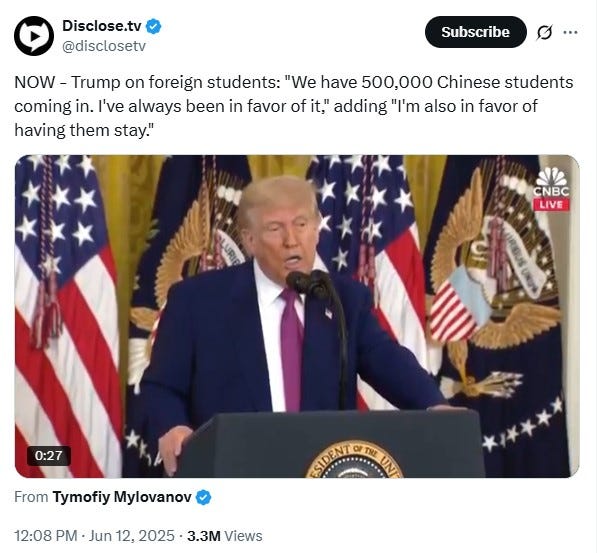Image resolution: width=597 pixels, height=553 pixels.
Task: Open Disclose.tv profile avatar
Action: click(34, 36)
